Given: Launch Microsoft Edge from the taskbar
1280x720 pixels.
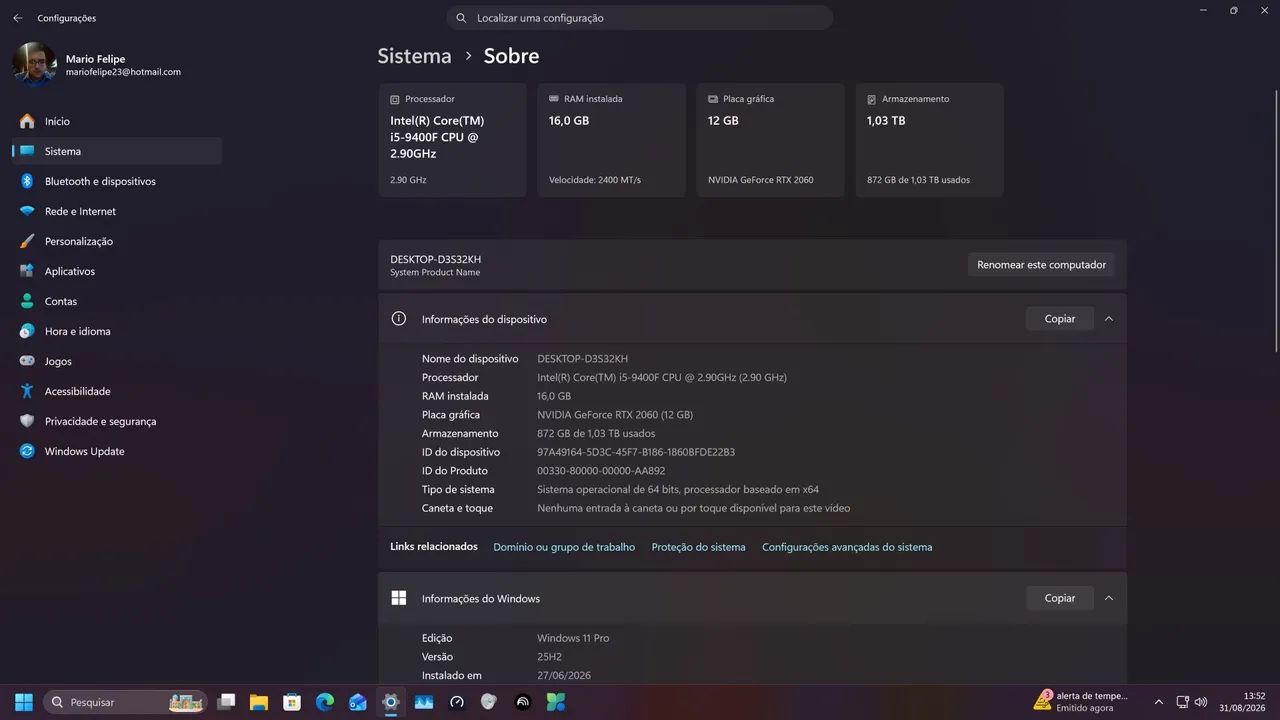Looking at the screenshot, I should (x=325, y=702).
